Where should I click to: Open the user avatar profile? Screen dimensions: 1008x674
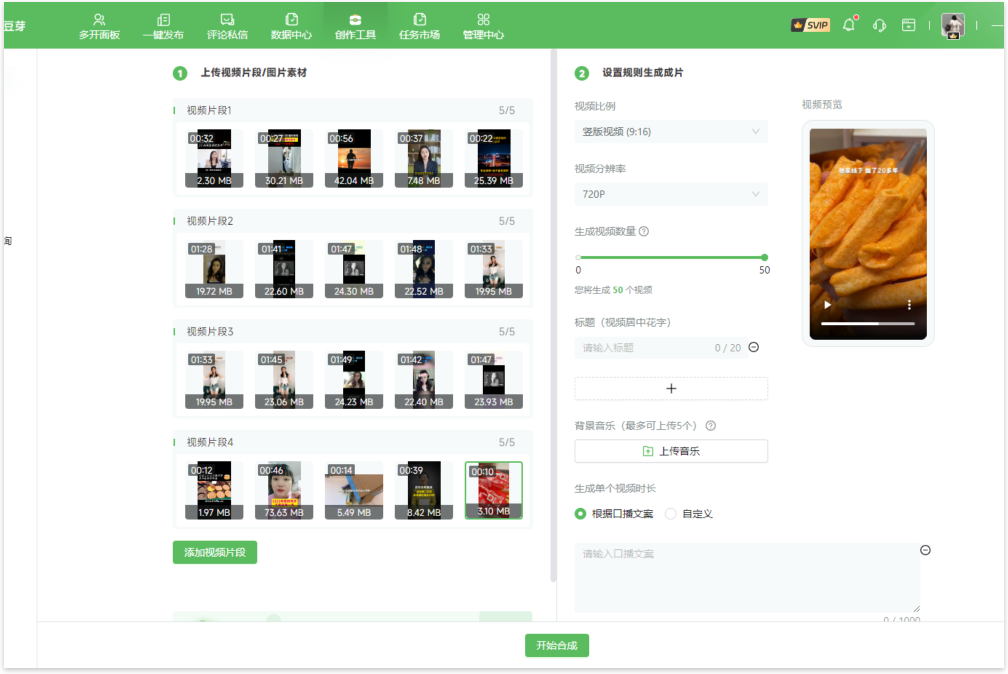[953, 26]
